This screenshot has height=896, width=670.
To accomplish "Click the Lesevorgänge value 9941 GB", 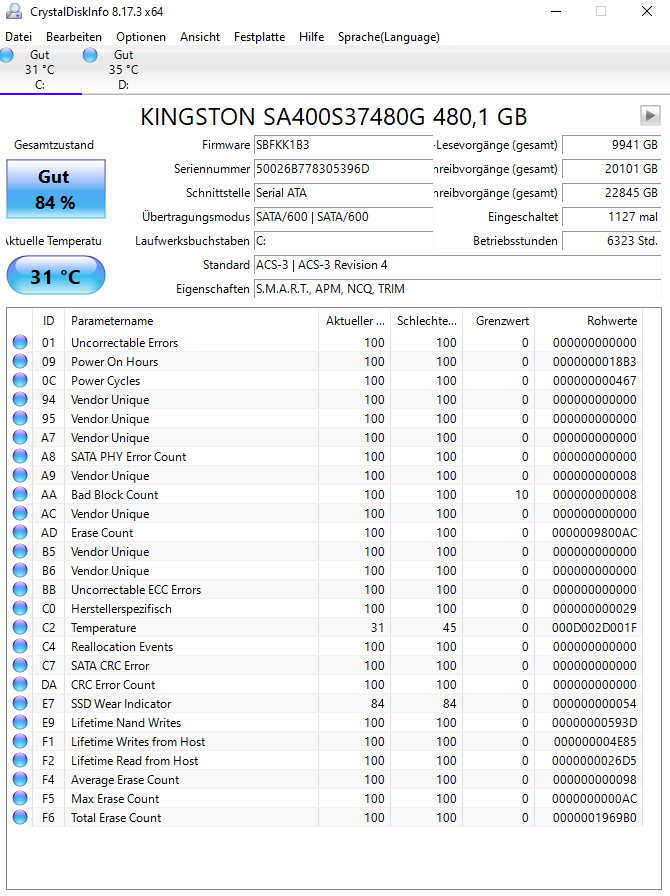I will (x=612, y=145).
